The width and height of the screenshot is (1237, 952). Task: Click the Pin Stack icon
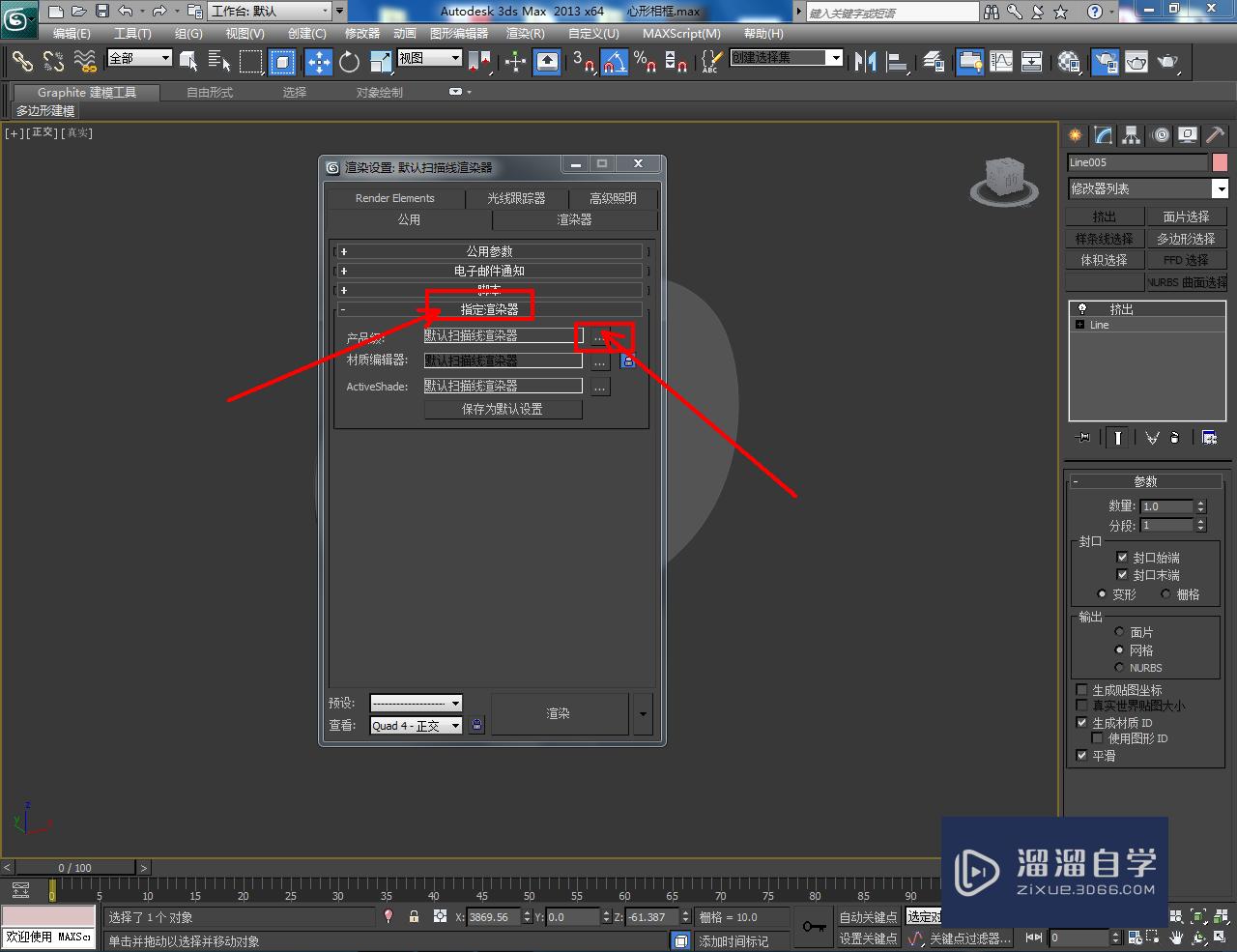[x=1083, y=438]
